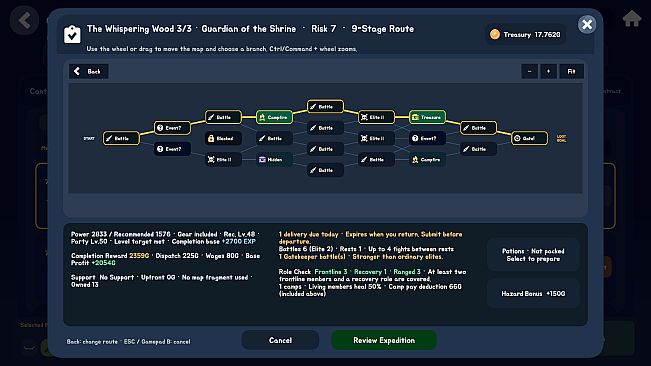
Task: Click the padlock Blocked node
Action: coord(223,138)
